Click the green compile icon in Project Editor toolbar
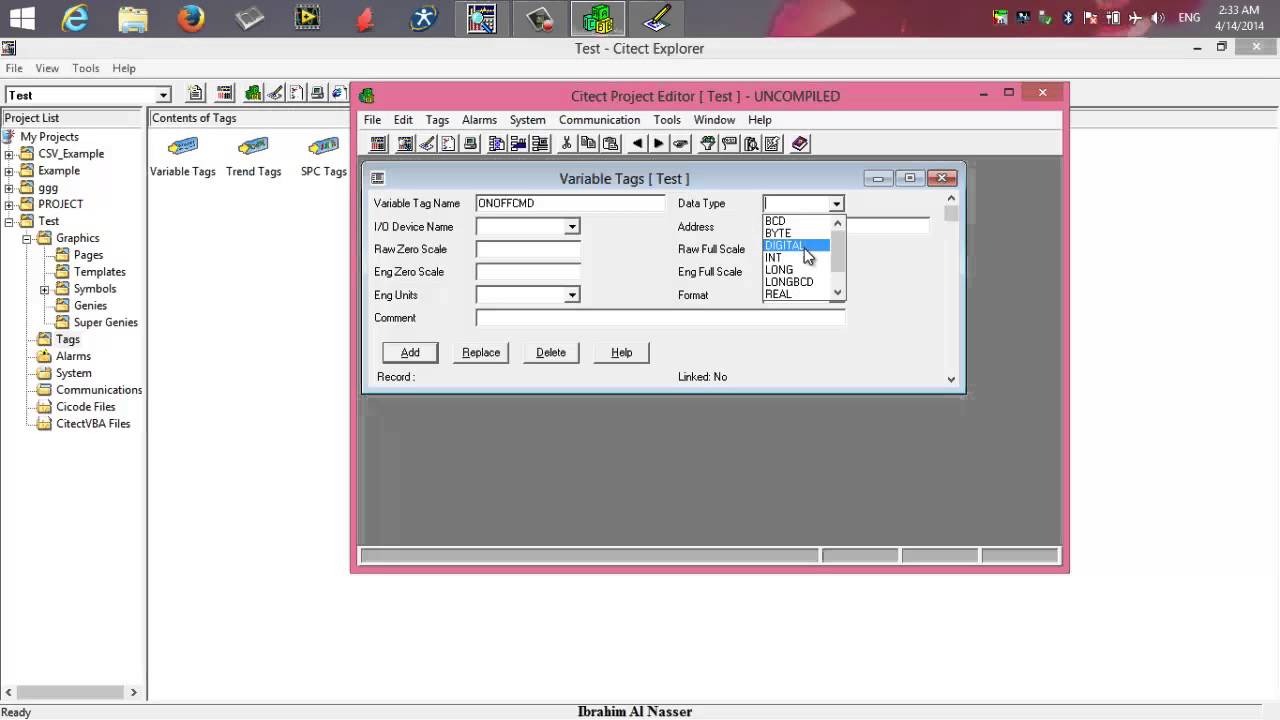 click(708, 143)
